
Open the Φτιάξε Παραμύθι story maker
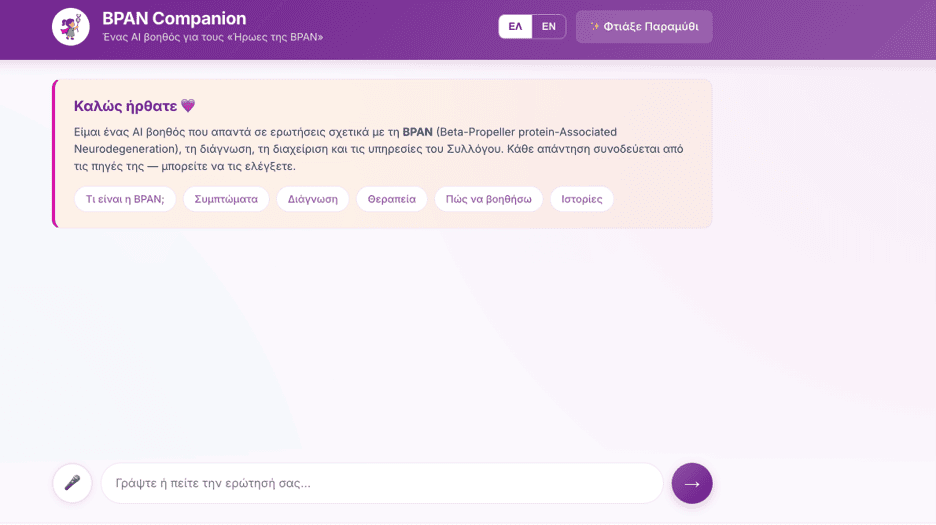644,27
